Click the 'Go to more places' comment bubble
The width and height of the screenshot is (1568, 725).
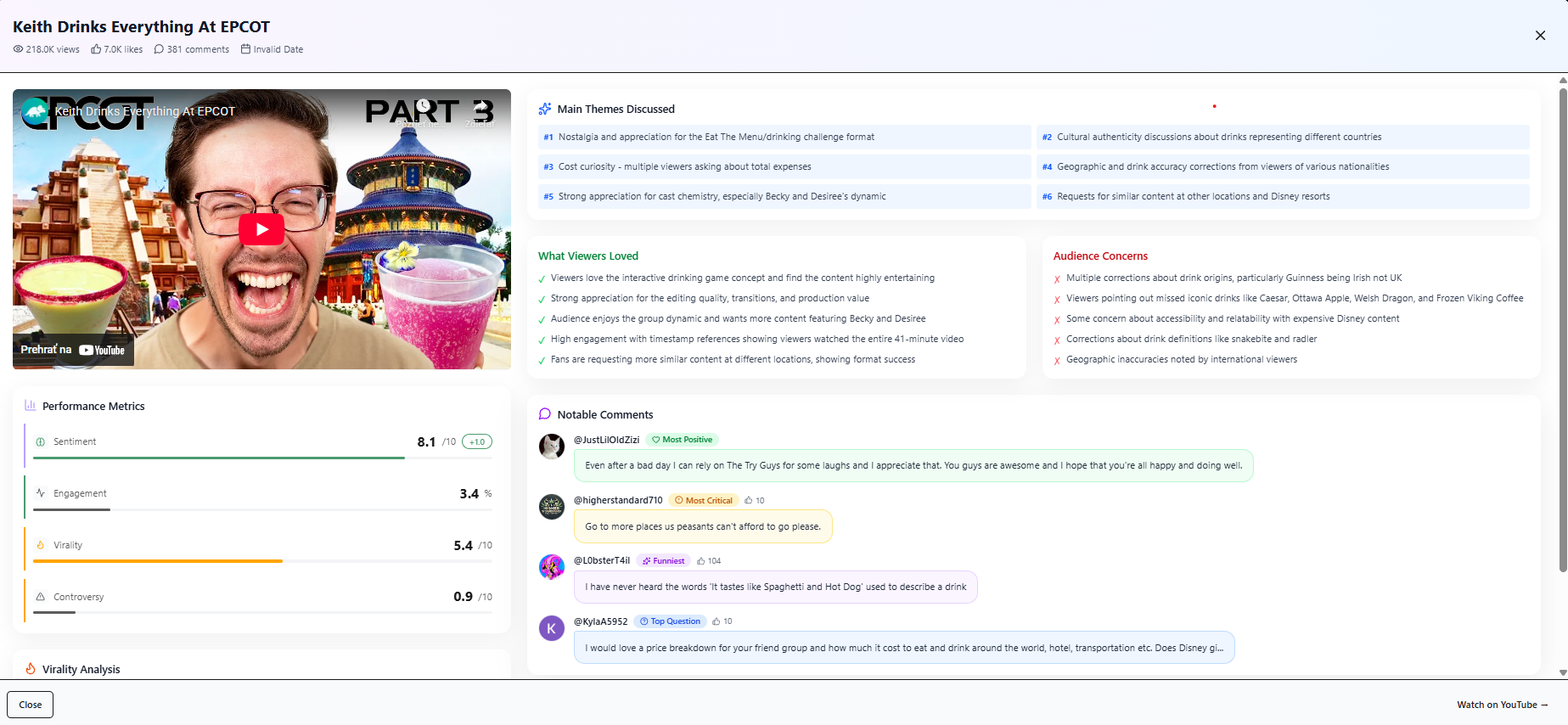[703, 526]
